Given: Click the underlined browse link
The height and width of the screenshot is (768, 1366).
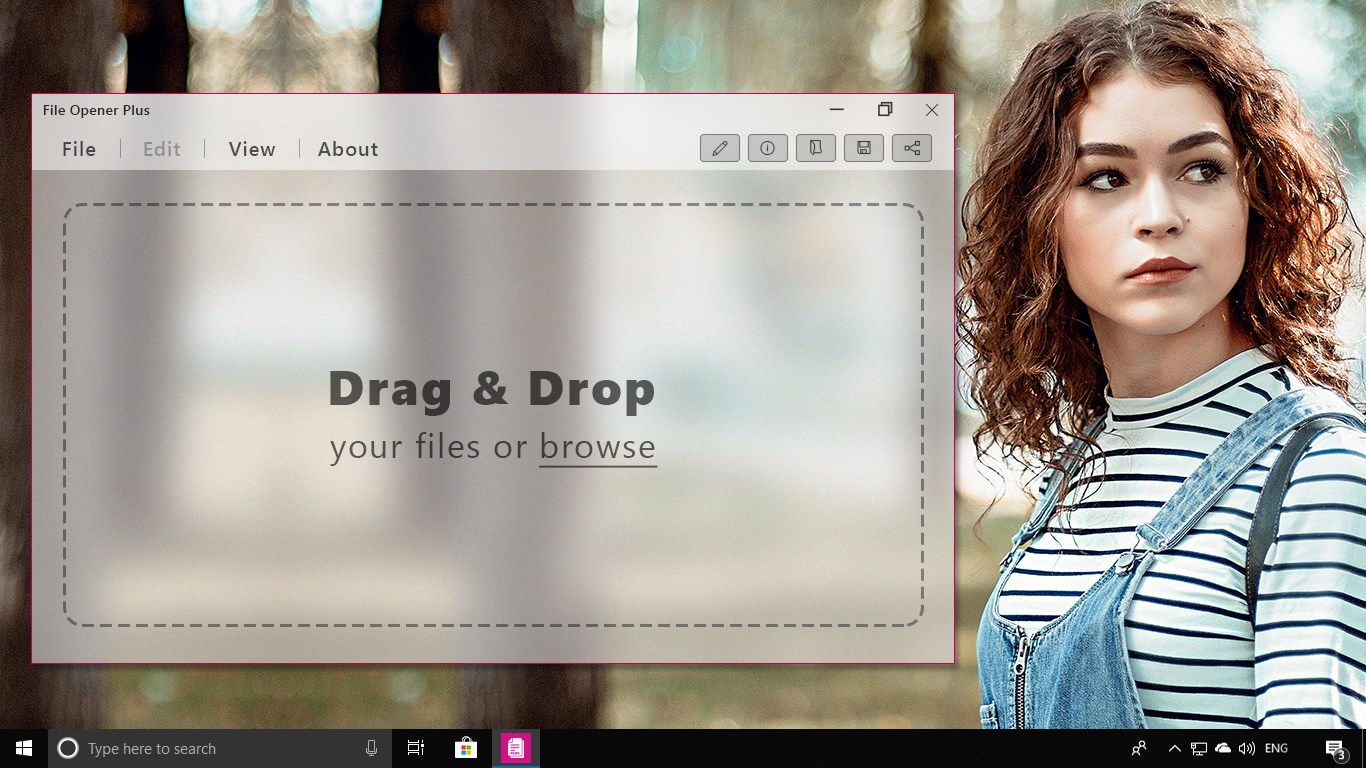Looking at the screenshot, I should click(598, 447).
